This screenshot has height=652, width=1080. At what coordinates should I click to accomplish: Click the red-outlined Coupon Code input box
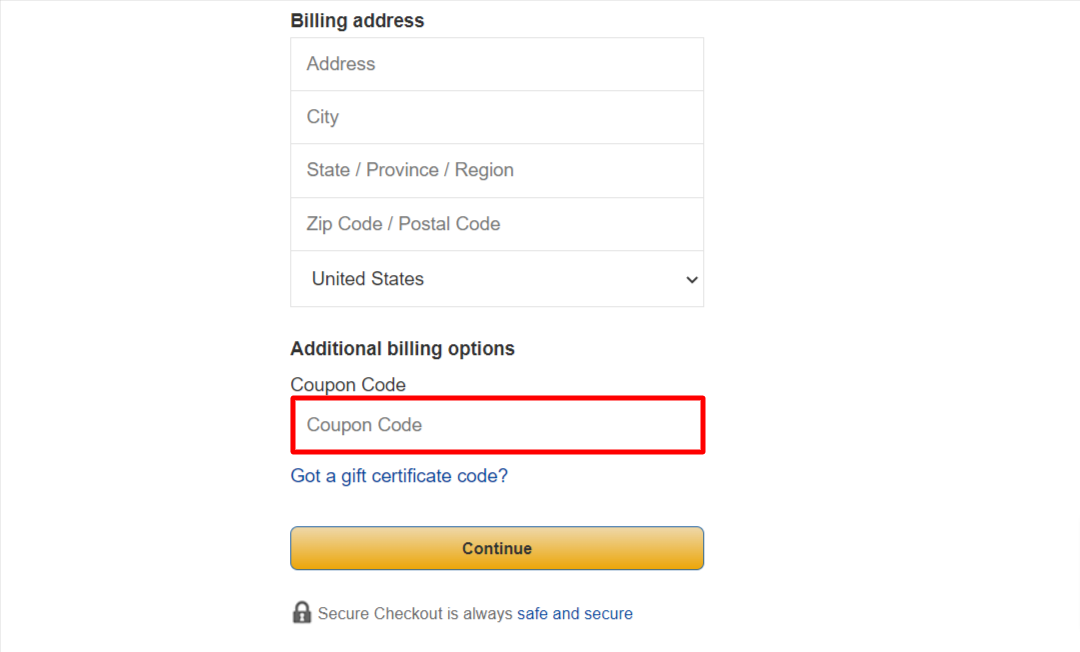497,425
